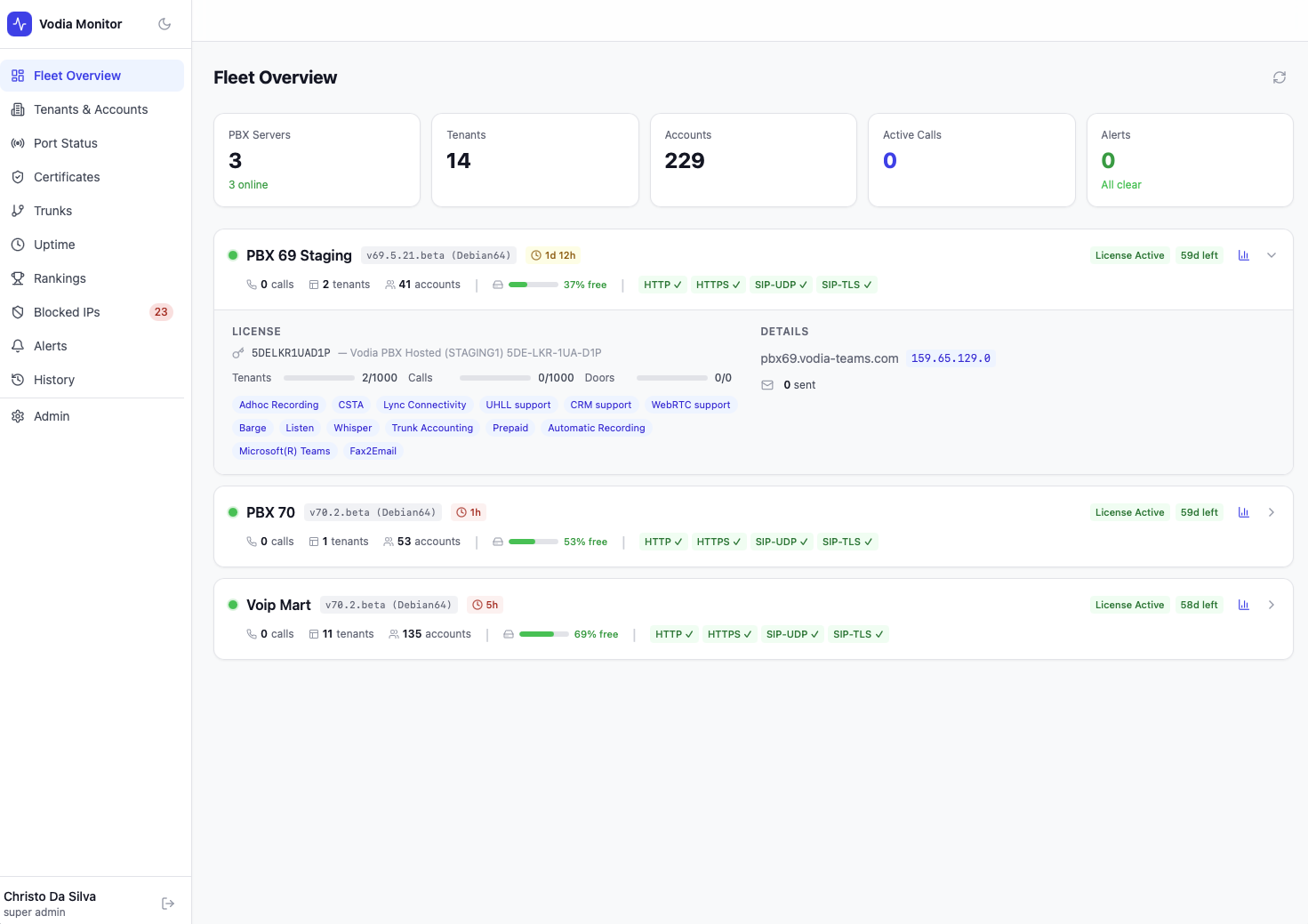Open stats chart icon for Voip Mart
This screenshot has height=924, width=1308.
(x=1243, y=605)
